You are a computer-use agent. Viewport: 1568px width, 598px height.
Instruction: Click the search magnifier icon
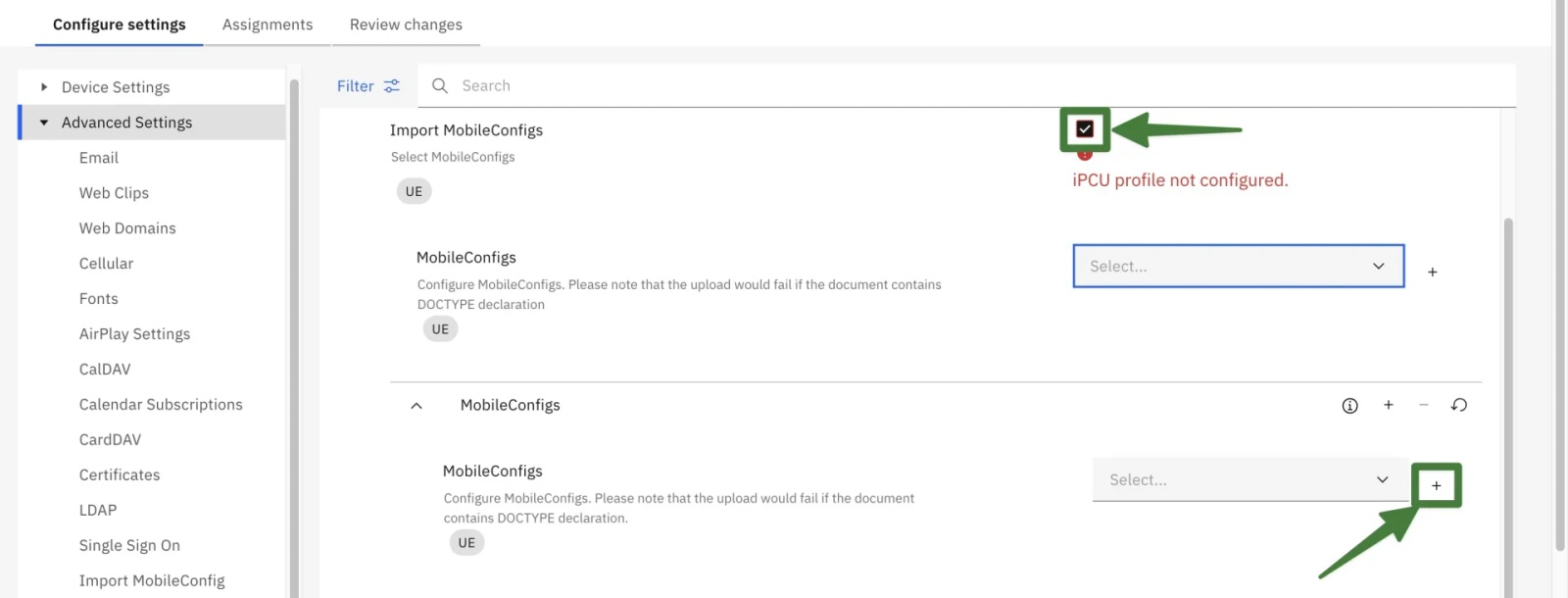pos(439,85)
